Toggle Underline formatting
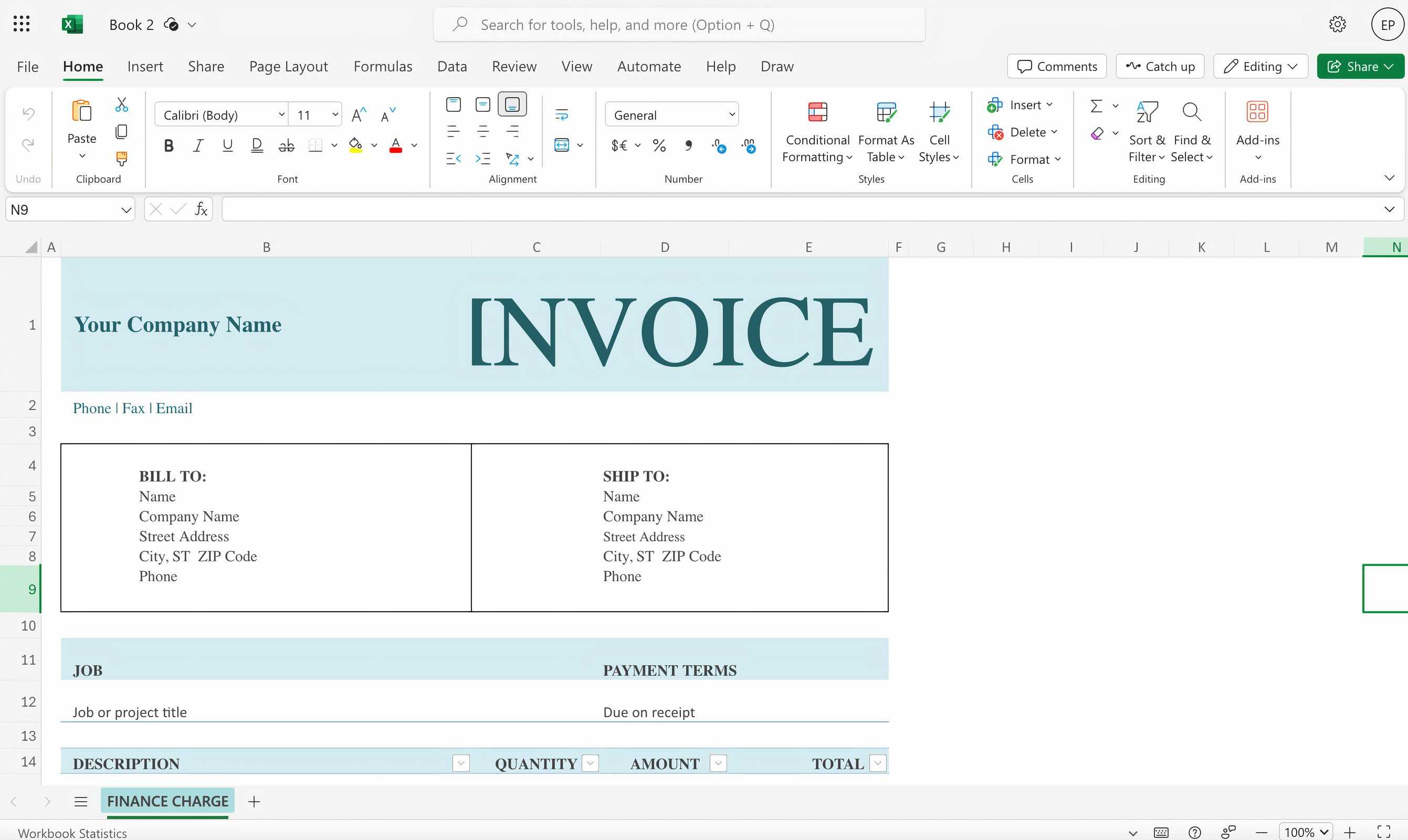 pyautogui.click(x=227, y=145)
